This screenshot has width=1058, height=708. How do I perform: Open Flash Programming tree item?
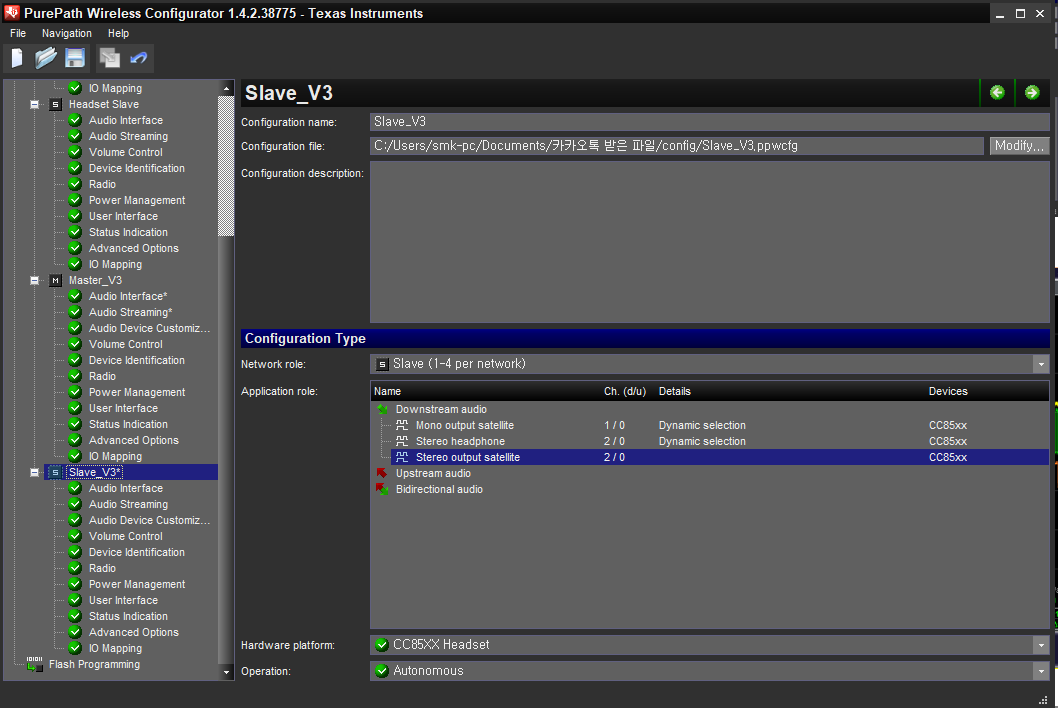click(94, 664)
